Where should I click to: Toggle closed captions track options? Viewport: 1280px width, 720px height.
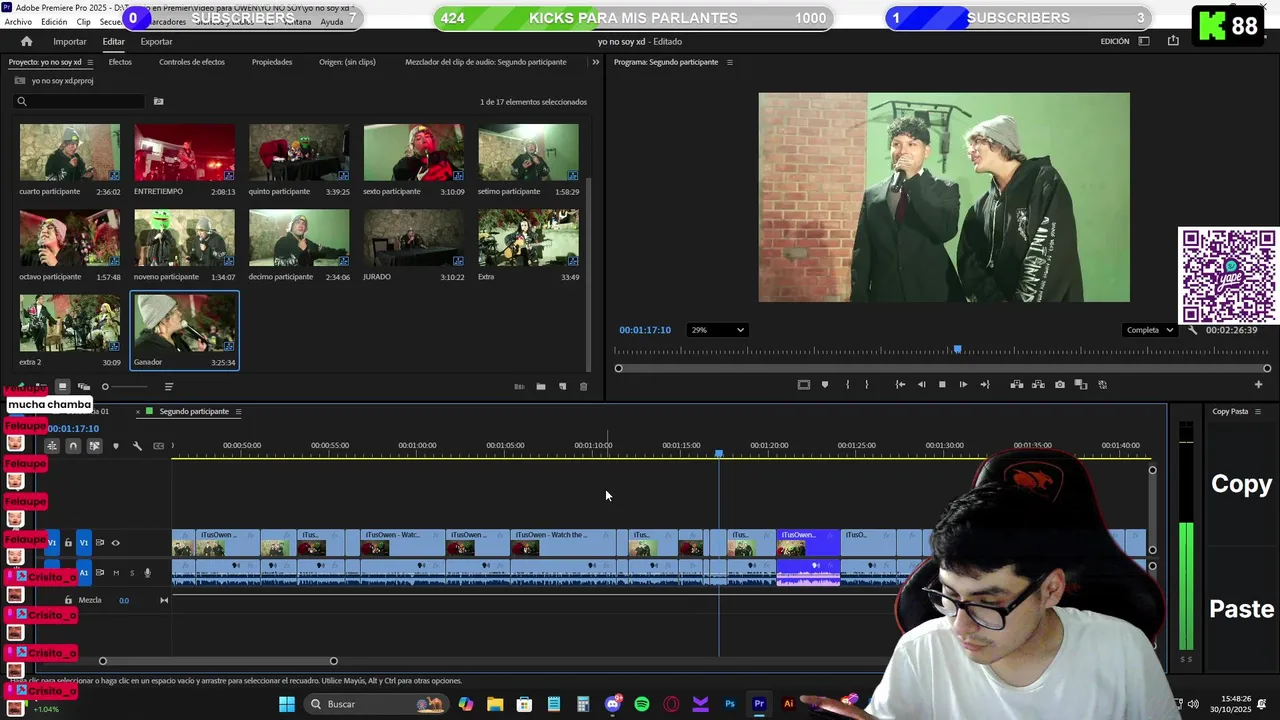pyautogui.click(x=158, y=446)
